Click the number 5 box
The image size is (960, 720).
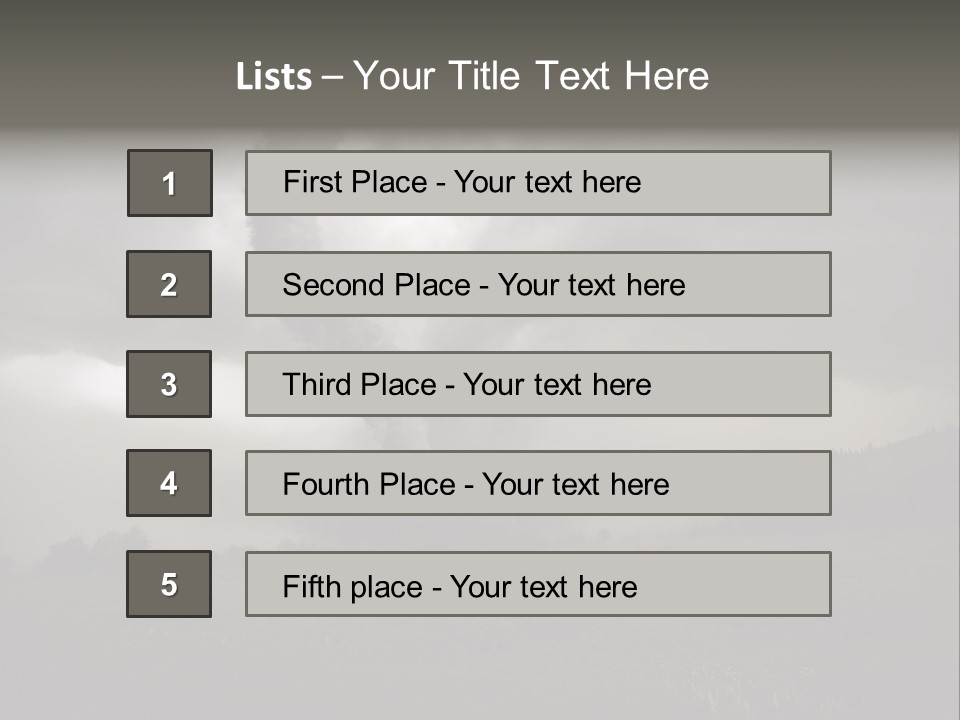169,584
